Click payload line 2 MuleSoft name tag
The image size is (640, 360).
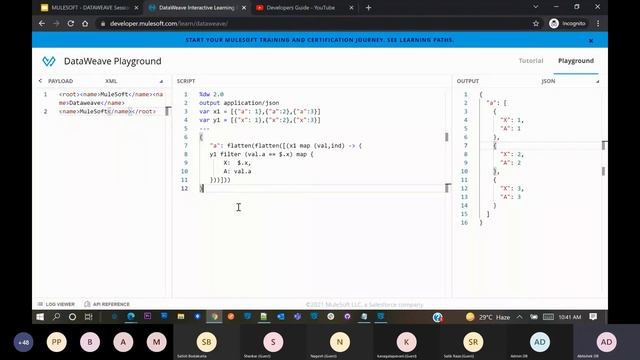107,111
